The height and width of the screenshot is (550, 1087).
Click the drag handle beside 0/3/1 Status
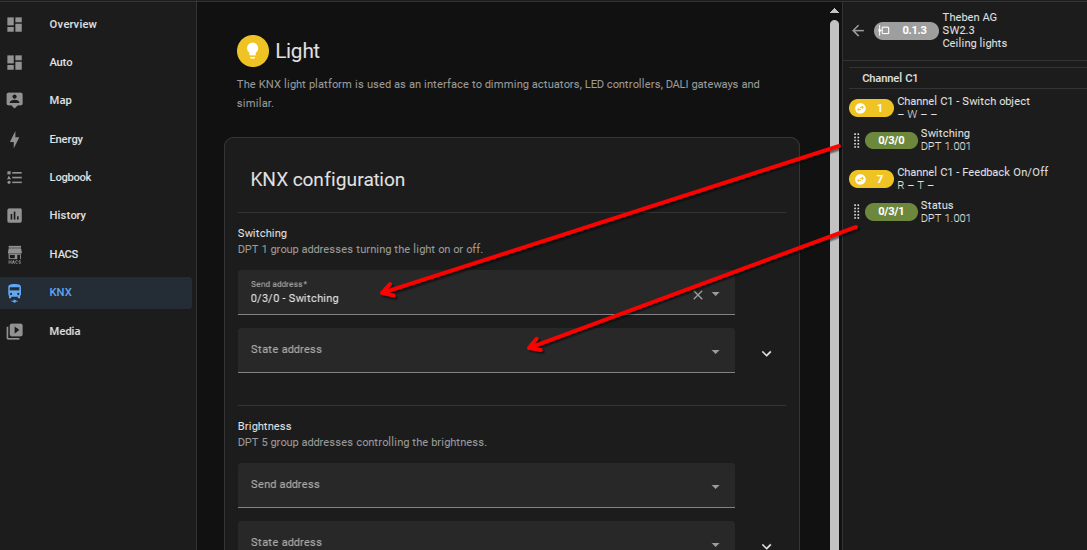[x=856, y=212]
